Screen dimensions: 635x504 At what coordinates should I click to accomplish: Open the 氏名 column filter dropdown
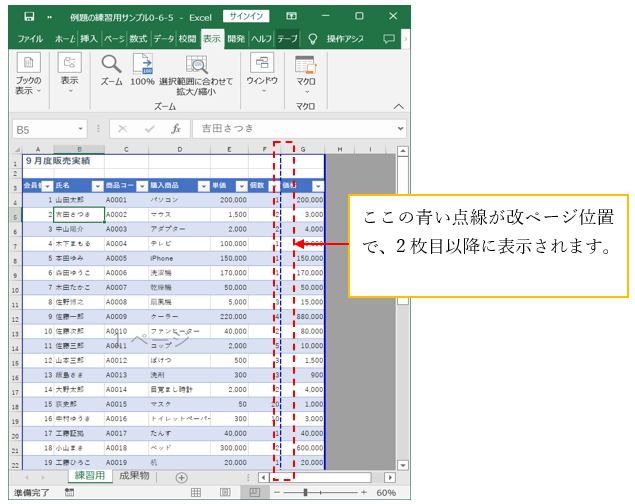(x=97, y=186)
